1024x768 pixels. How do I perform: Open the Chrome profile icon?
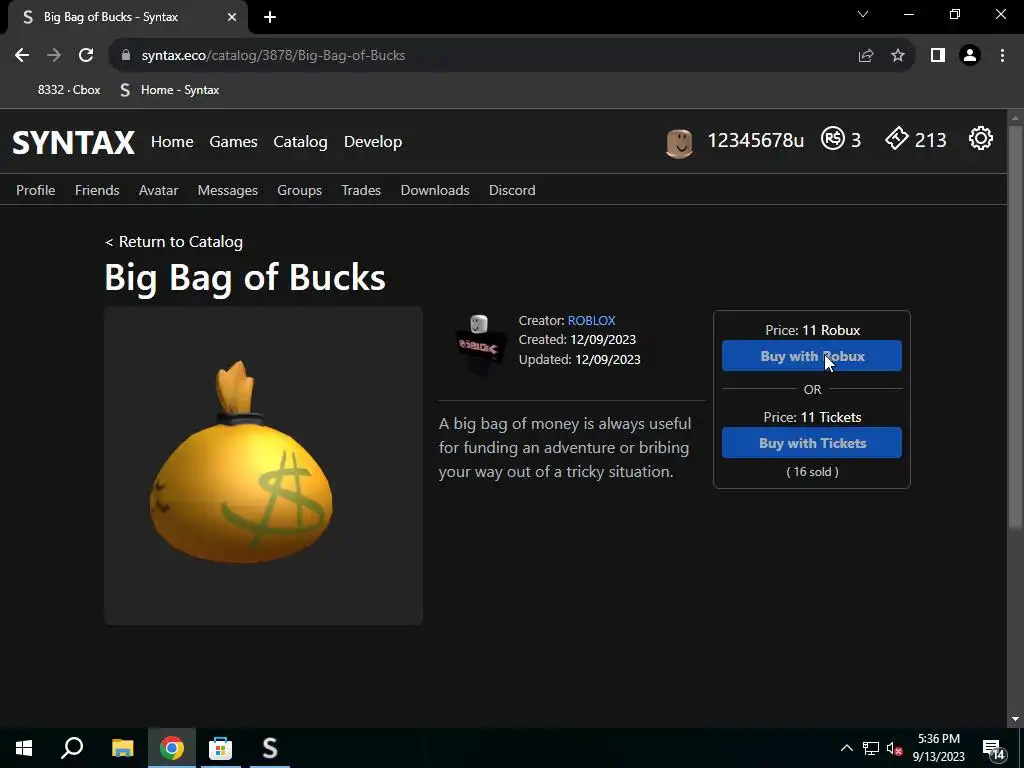[970, 56]
